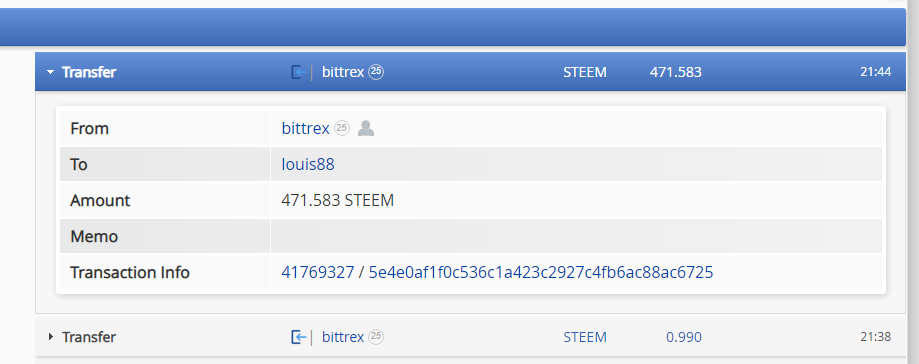Open louis88 account link
919x364 pixels.
click(x=308, y=164)
